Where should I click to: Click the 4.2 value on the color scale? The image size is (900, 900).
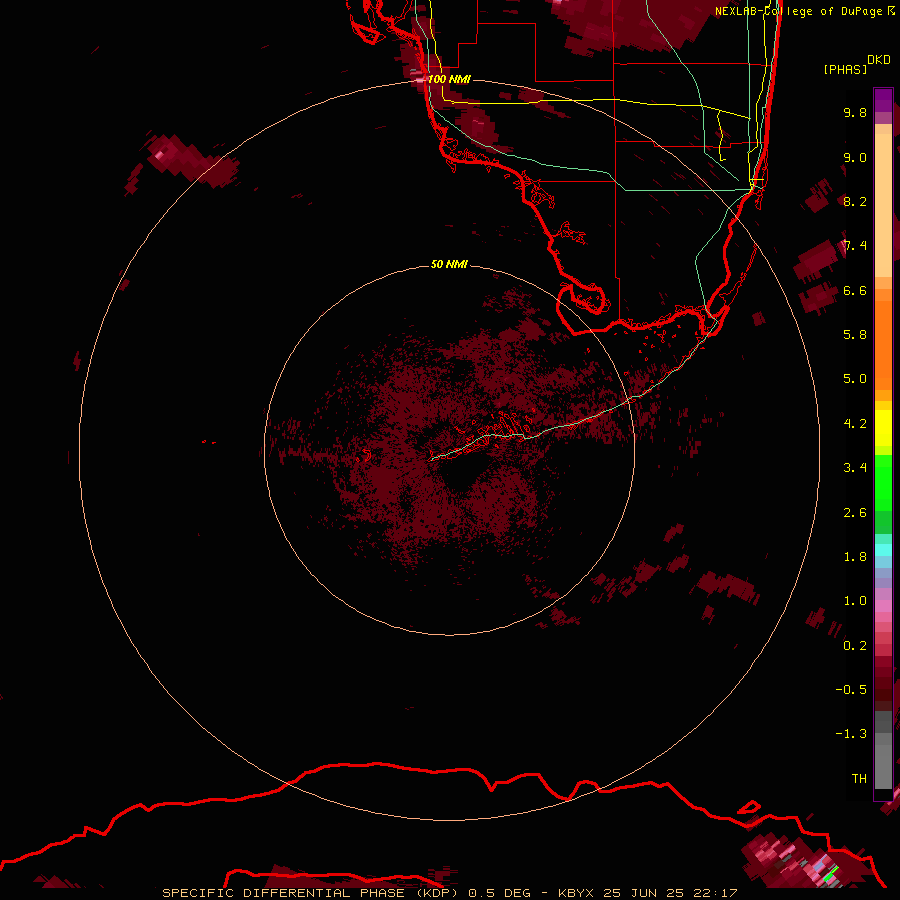click(x=855, y=424)
